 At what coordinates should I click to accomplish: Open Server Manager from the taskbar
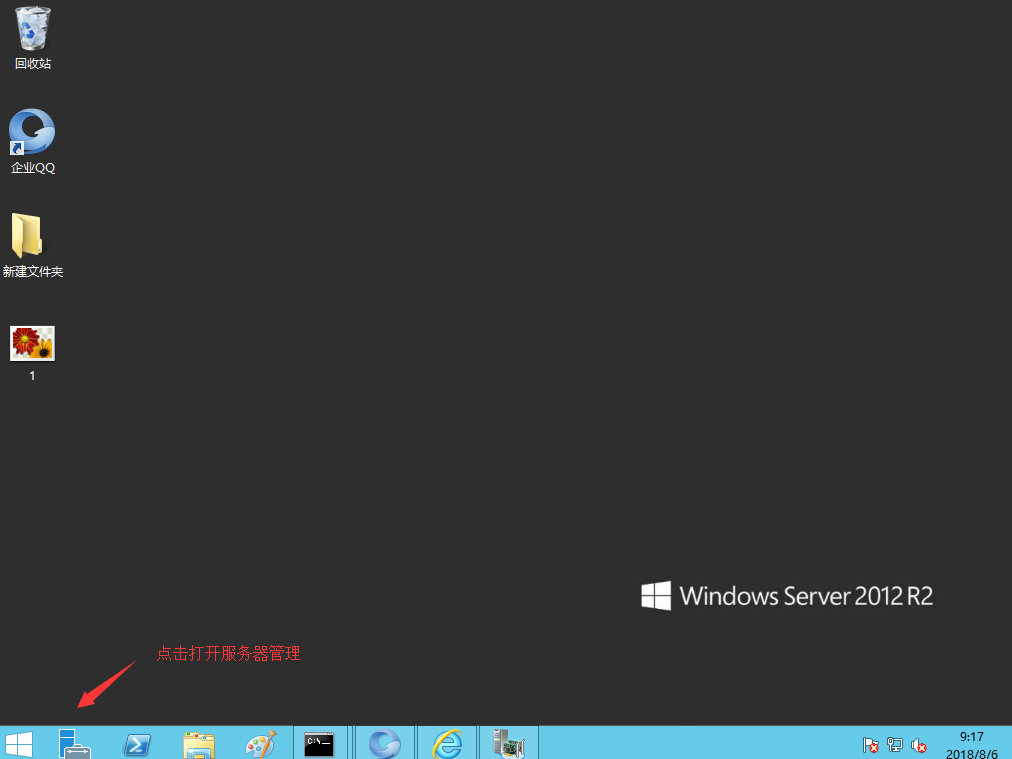pos(74,743)
